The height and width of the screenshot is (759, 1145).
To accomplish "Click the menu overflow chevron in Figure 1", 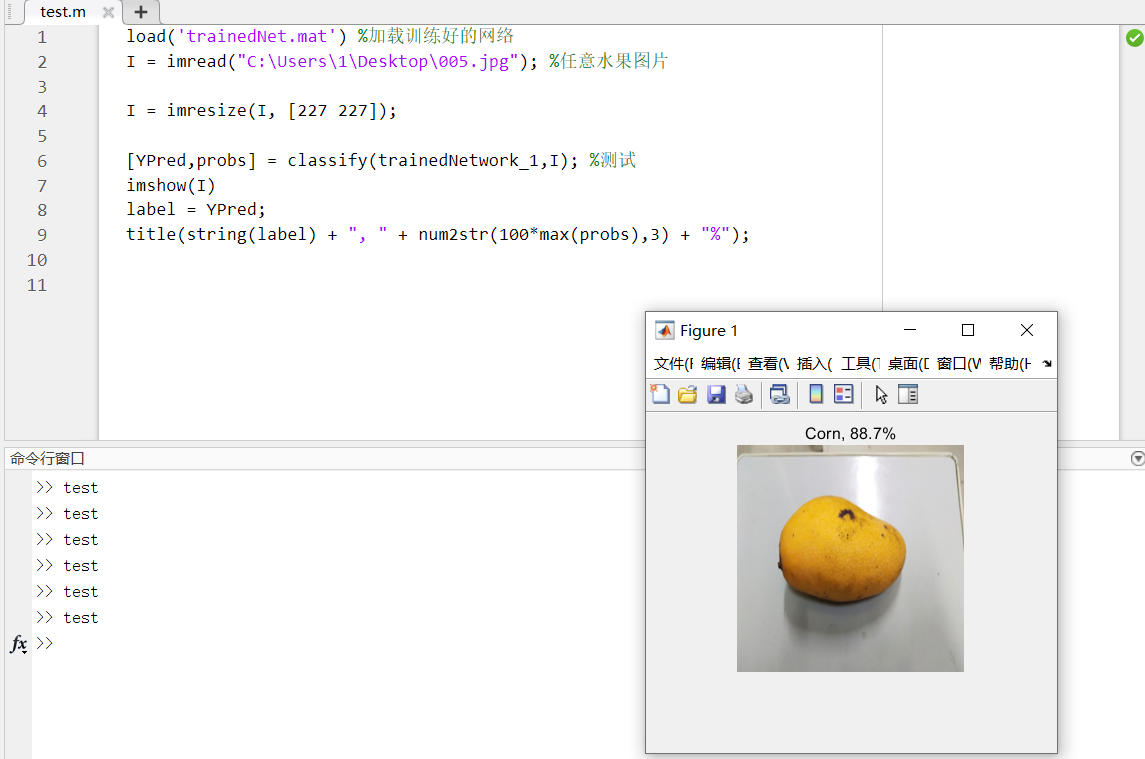I will pos(1046,363).
